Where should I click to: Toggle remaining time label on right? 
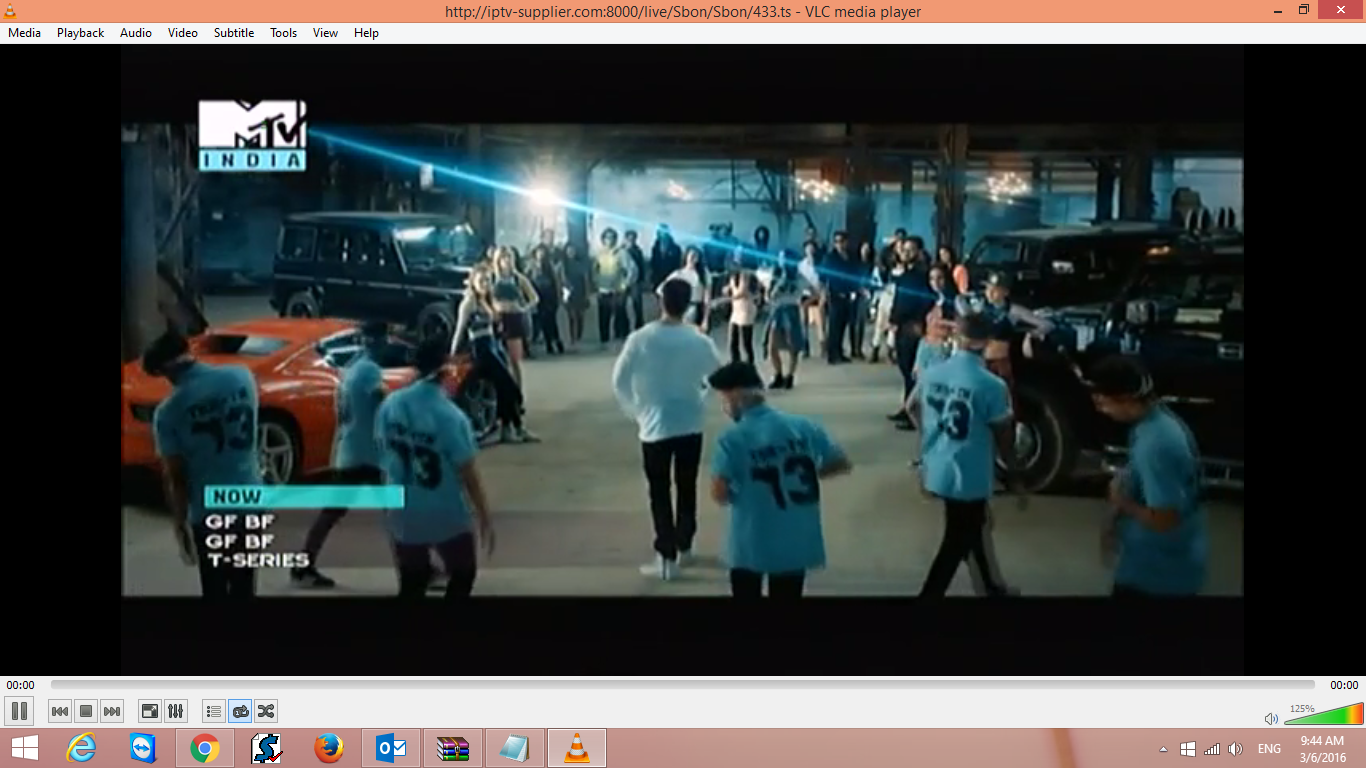click(1344, 685)
